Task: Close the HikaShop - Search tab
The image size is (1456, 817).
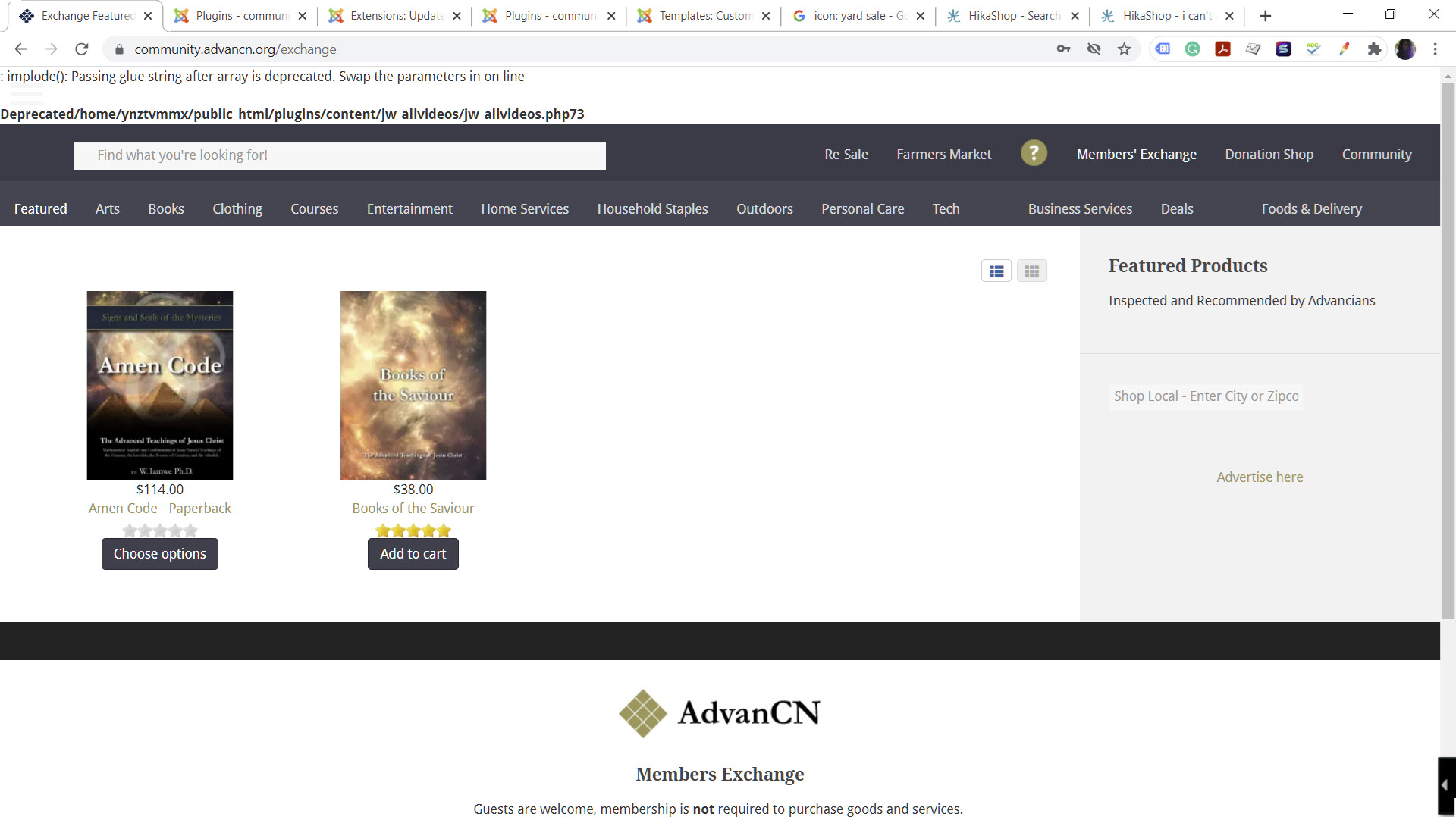Action: pyautogui.click(x=1075, y=16)
